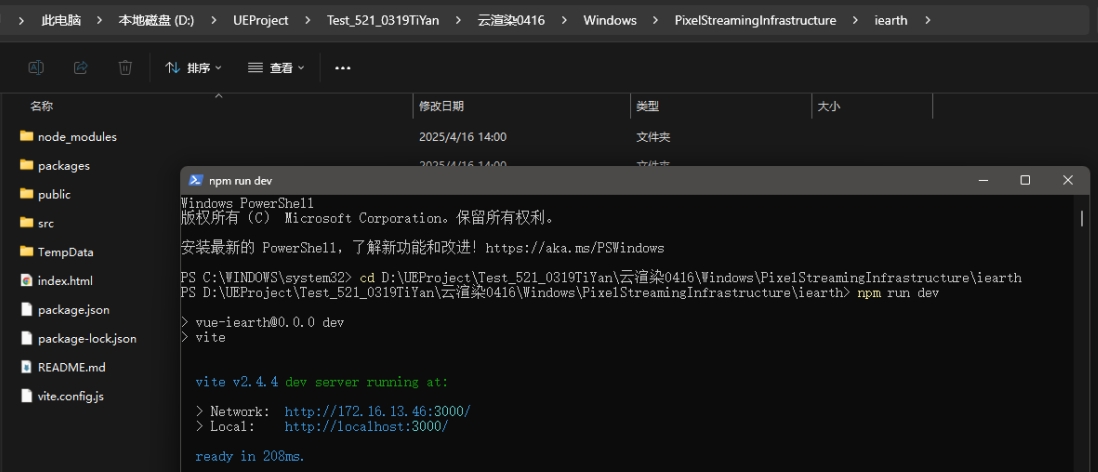This screenshot has height=472, width=1098.
Task: Click the Test_521_0319TiYan breadcrumb segment
Action: (x=383, y=20)
